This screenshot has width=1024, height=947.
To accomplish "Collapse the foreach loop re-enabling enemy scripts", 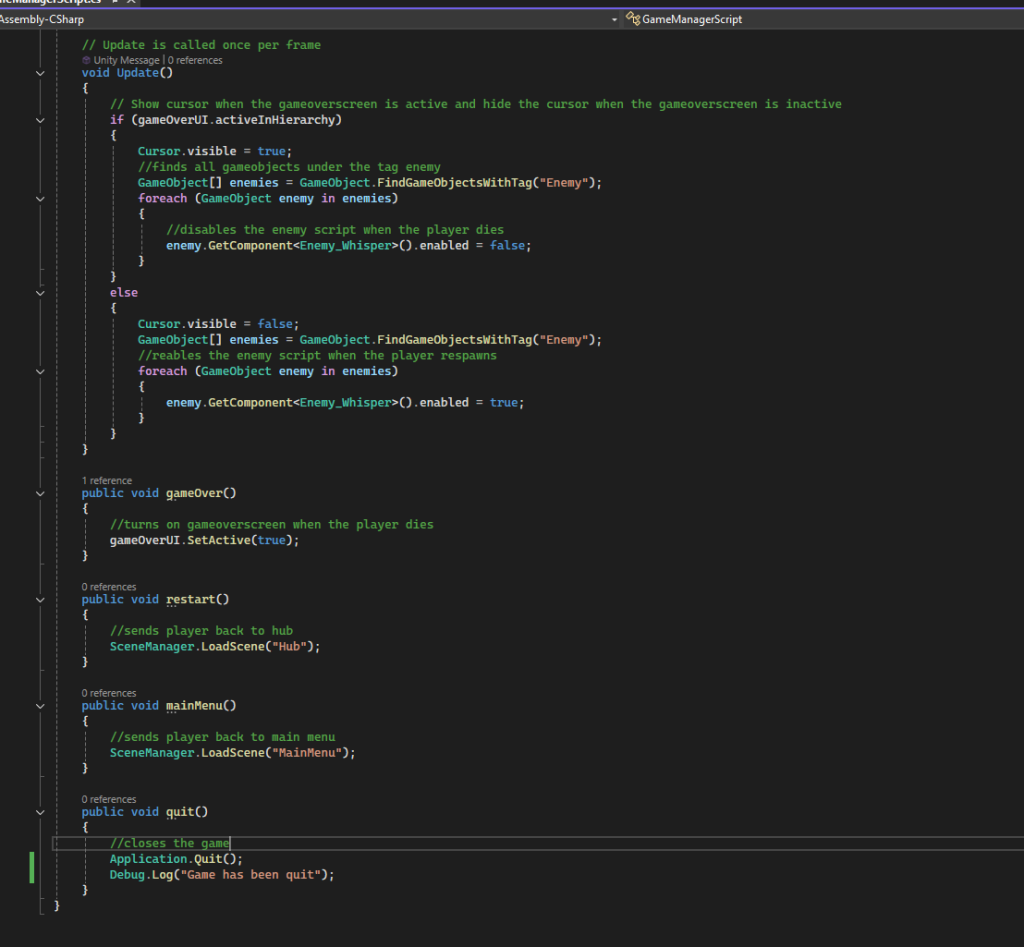I will pos(40,372).
